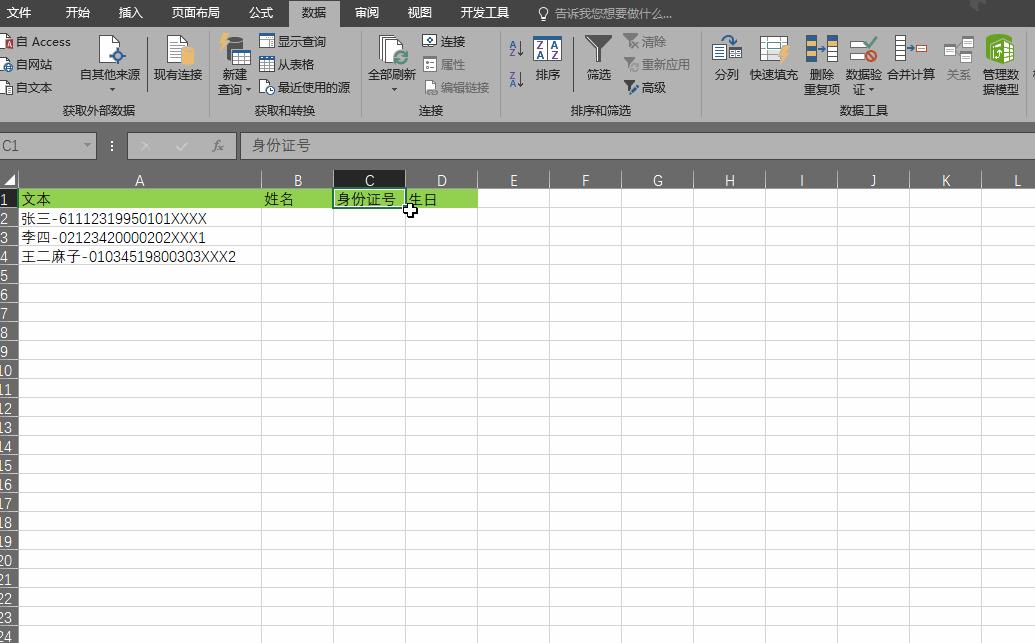
Task: Expand the Name Box dropdown arrow
Action: 87,145
